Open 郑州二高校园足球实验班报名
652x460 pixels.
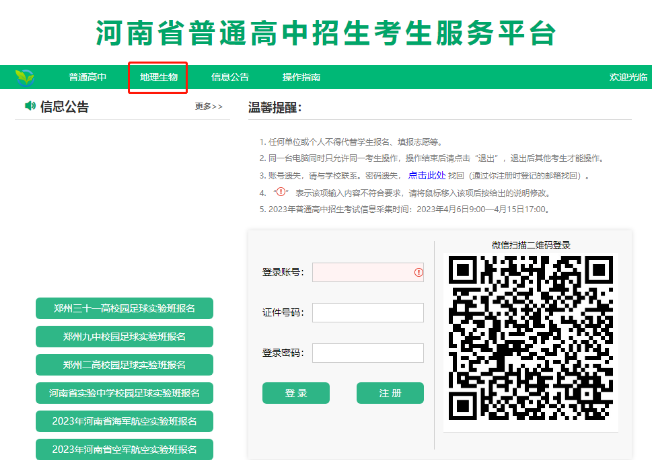point(124,365)
